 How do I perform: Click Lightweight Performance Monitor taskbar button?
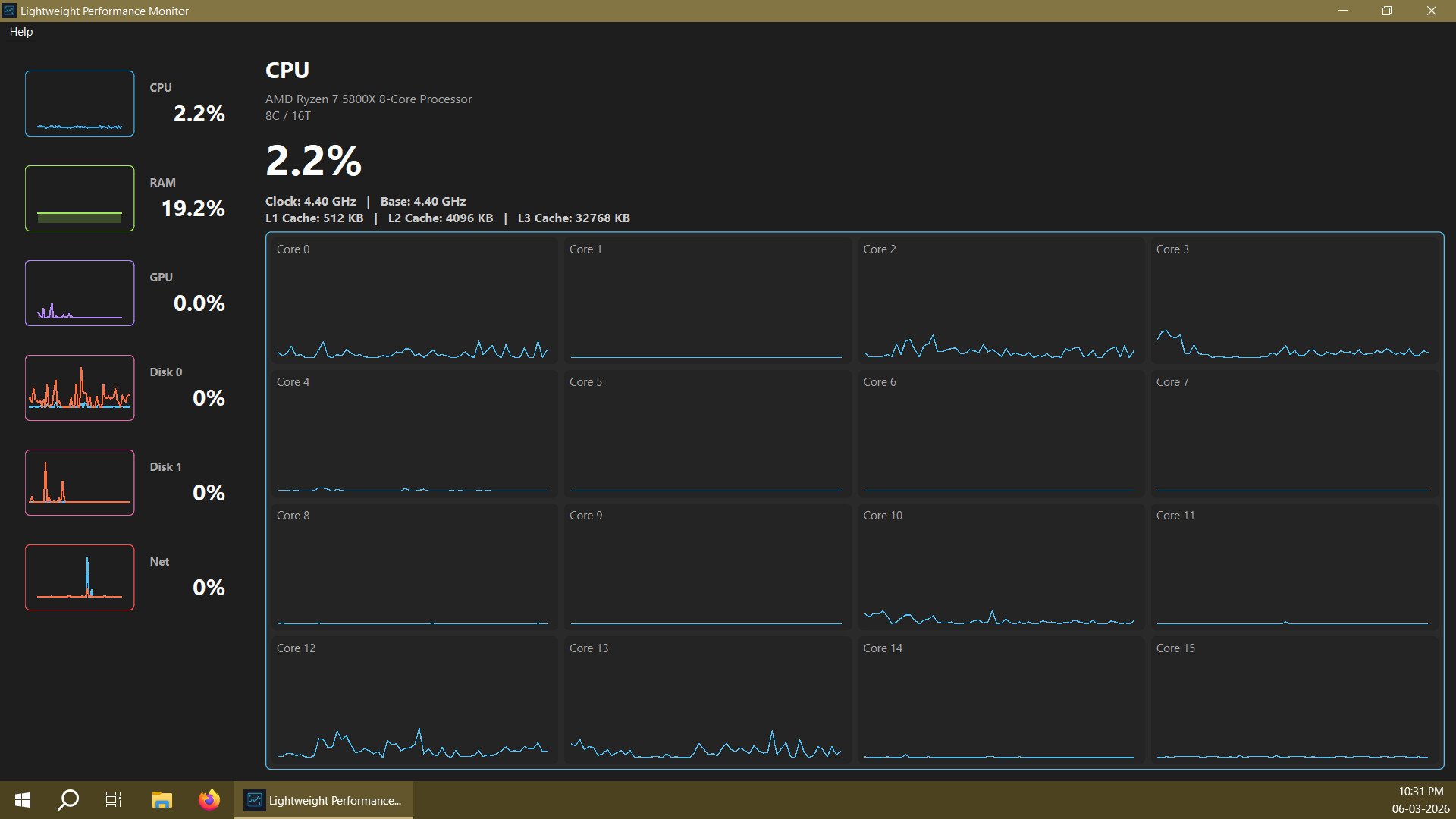click(x=323, y=800)
